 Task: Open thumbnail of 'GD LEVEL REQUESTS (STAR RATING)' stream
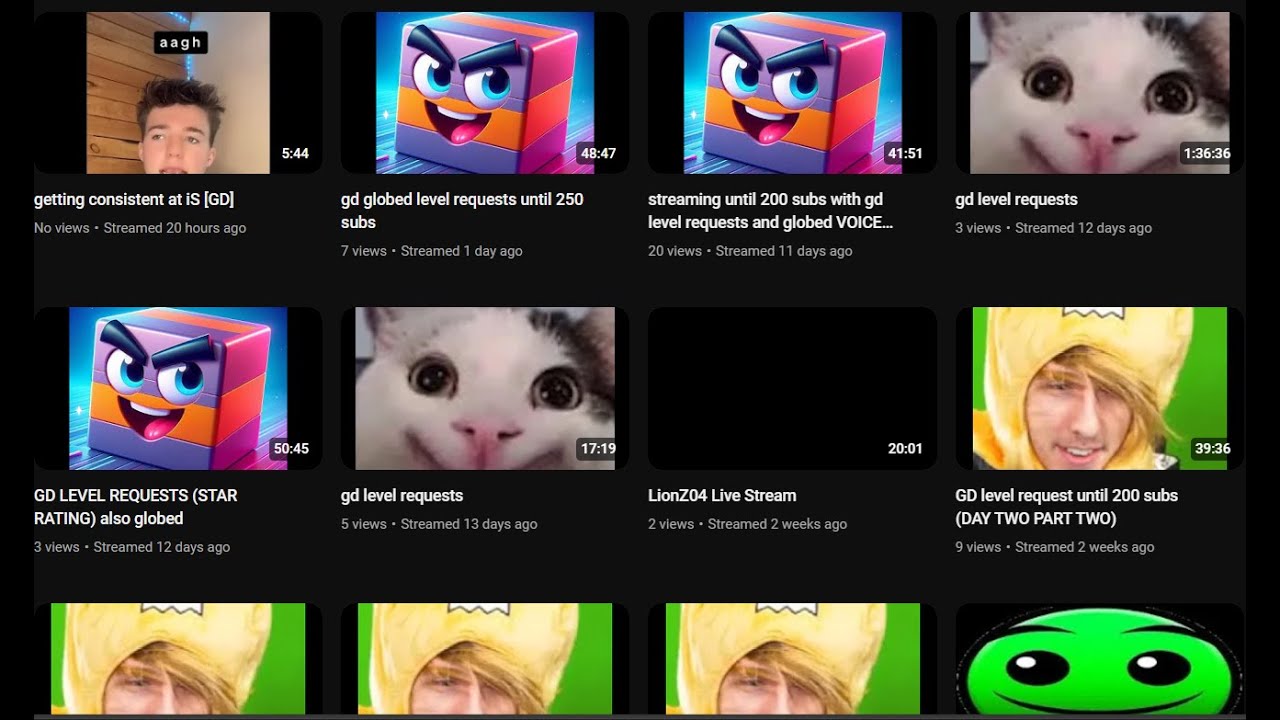pos(178,388)
